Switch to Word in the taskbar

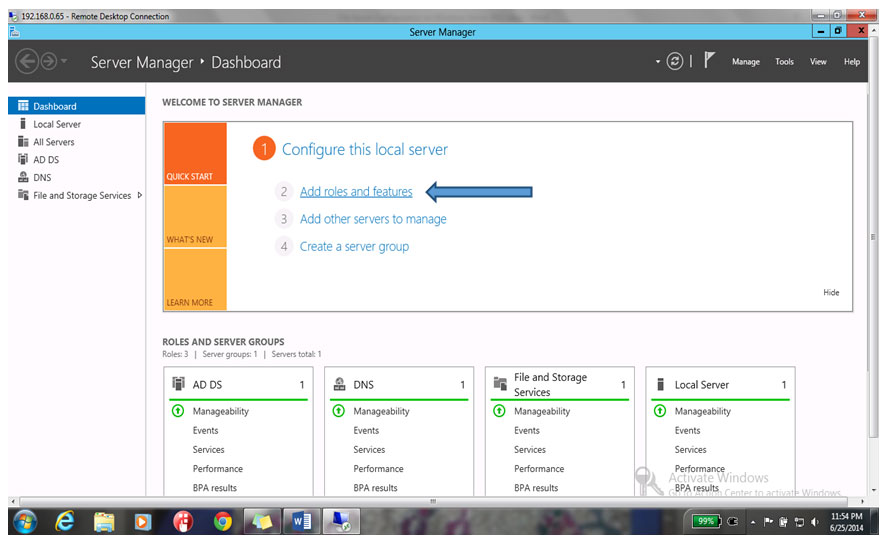(x=302, y=521)
